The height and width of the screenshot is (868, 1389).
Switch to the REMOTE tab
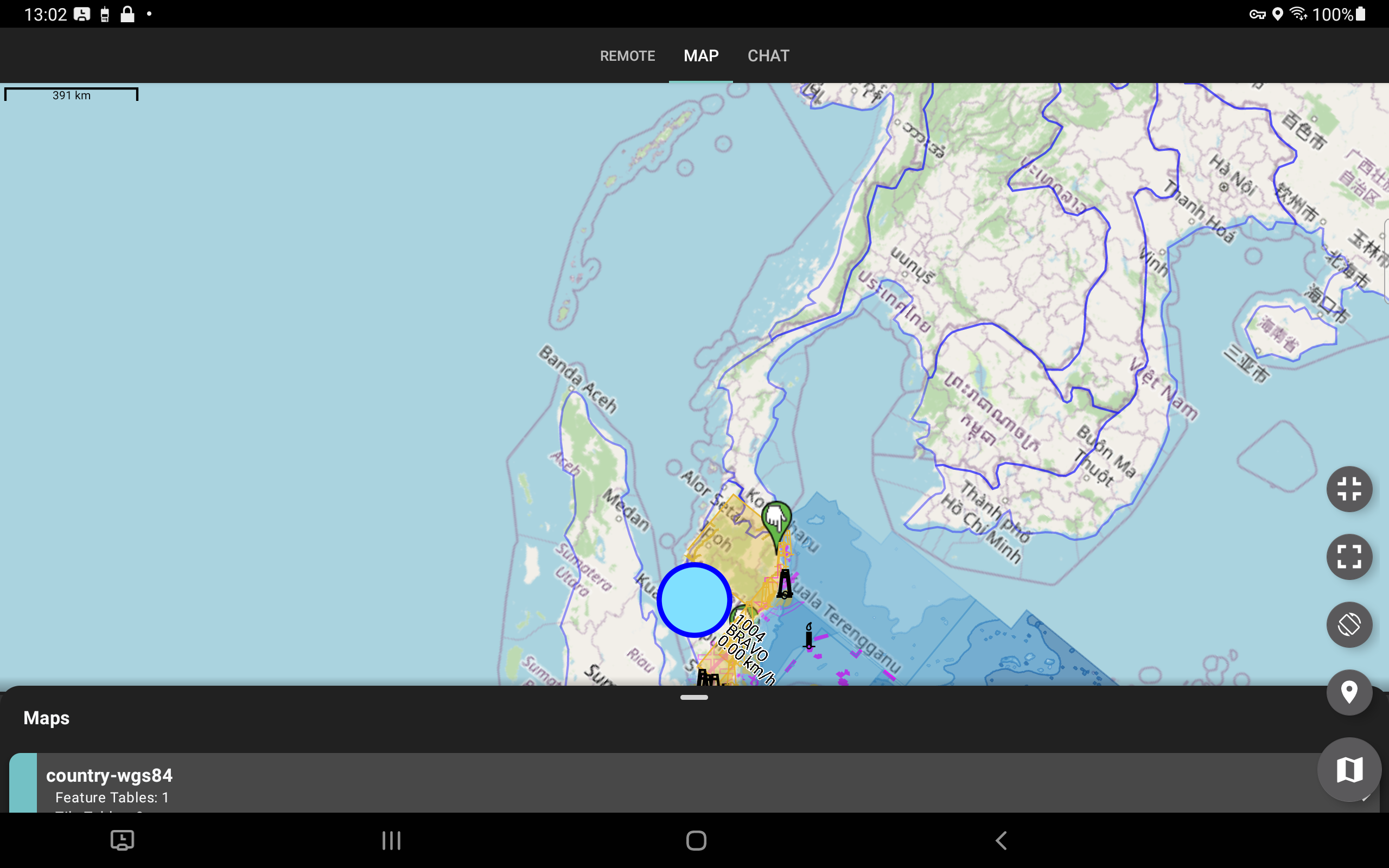[627, 56]
